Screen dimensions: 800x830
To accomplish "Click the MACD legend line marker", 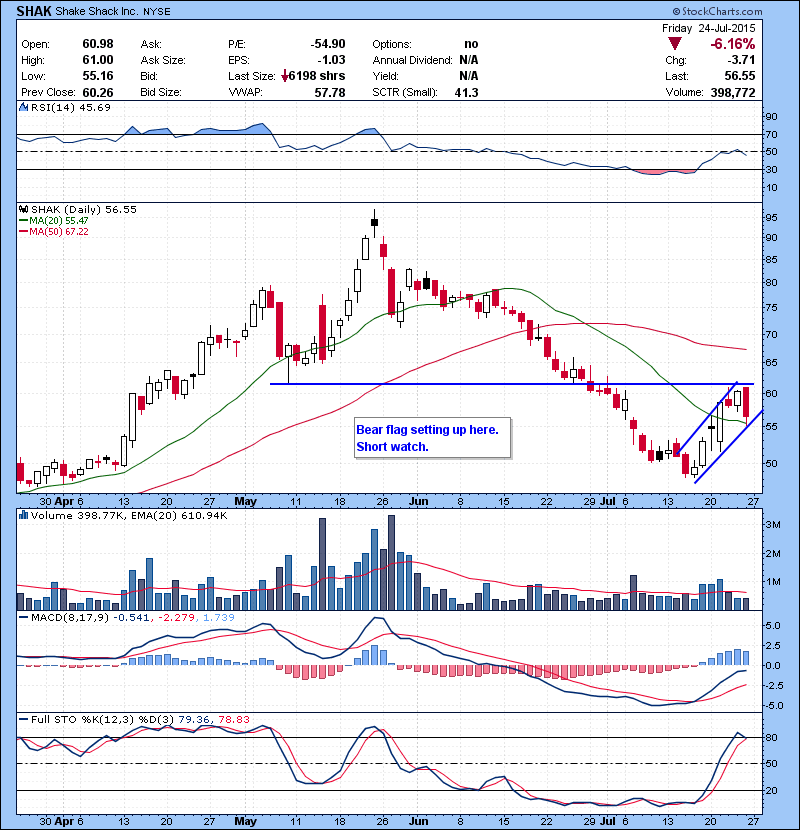I will 24,617.
